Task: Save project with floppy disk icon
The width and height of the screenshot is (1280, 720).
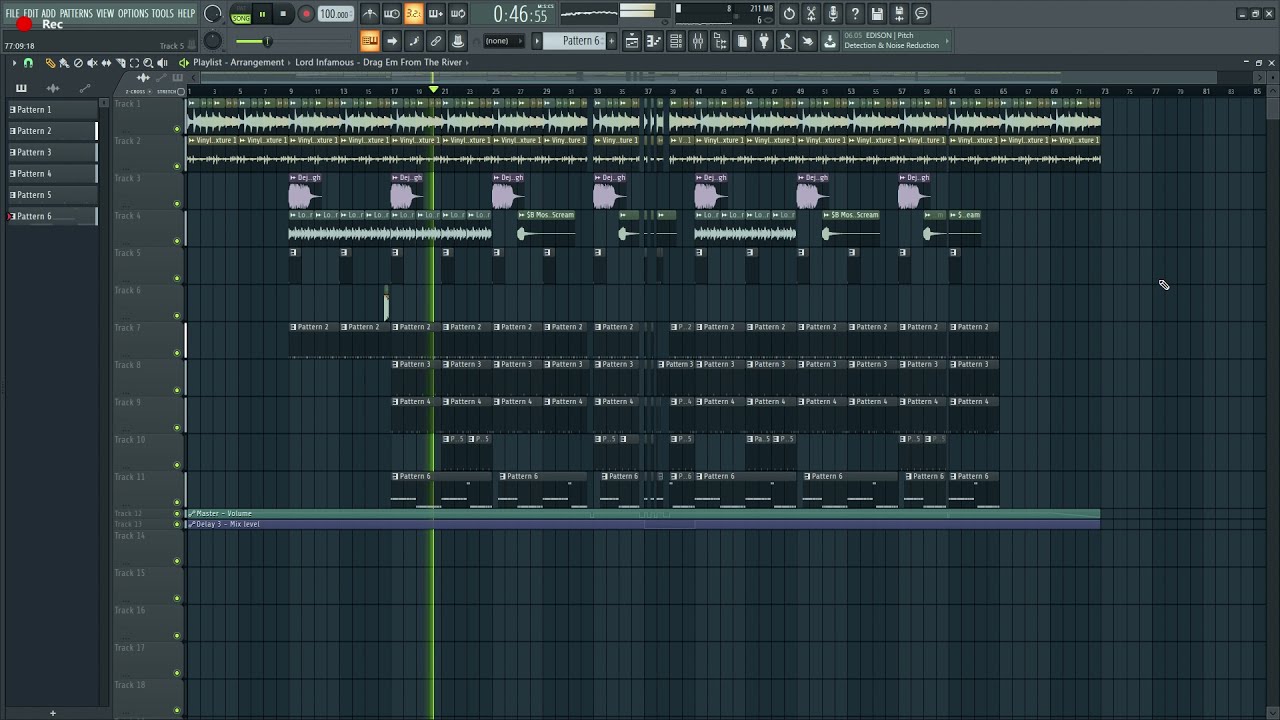Action: coord(877,14)
